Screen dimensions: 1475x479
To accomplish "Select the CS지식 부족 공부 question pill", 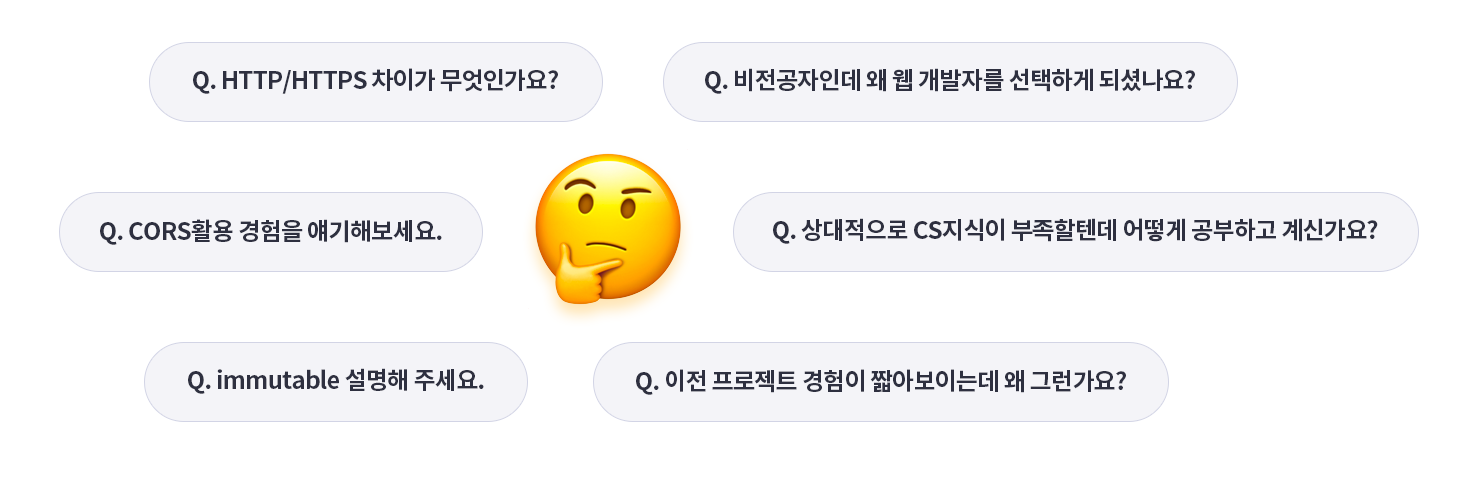I will pyautogui.click(x=1076, y=232).
